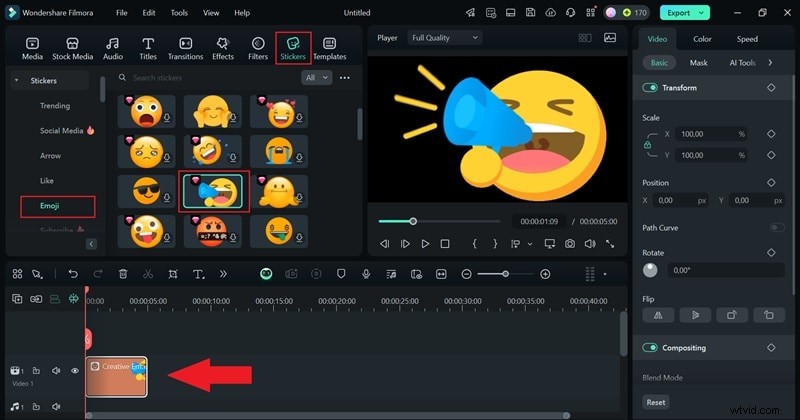Zoom out timeline with minus icon
This screenshot has width=800, height=420.
pyautogui.click(x=466, y=274)
